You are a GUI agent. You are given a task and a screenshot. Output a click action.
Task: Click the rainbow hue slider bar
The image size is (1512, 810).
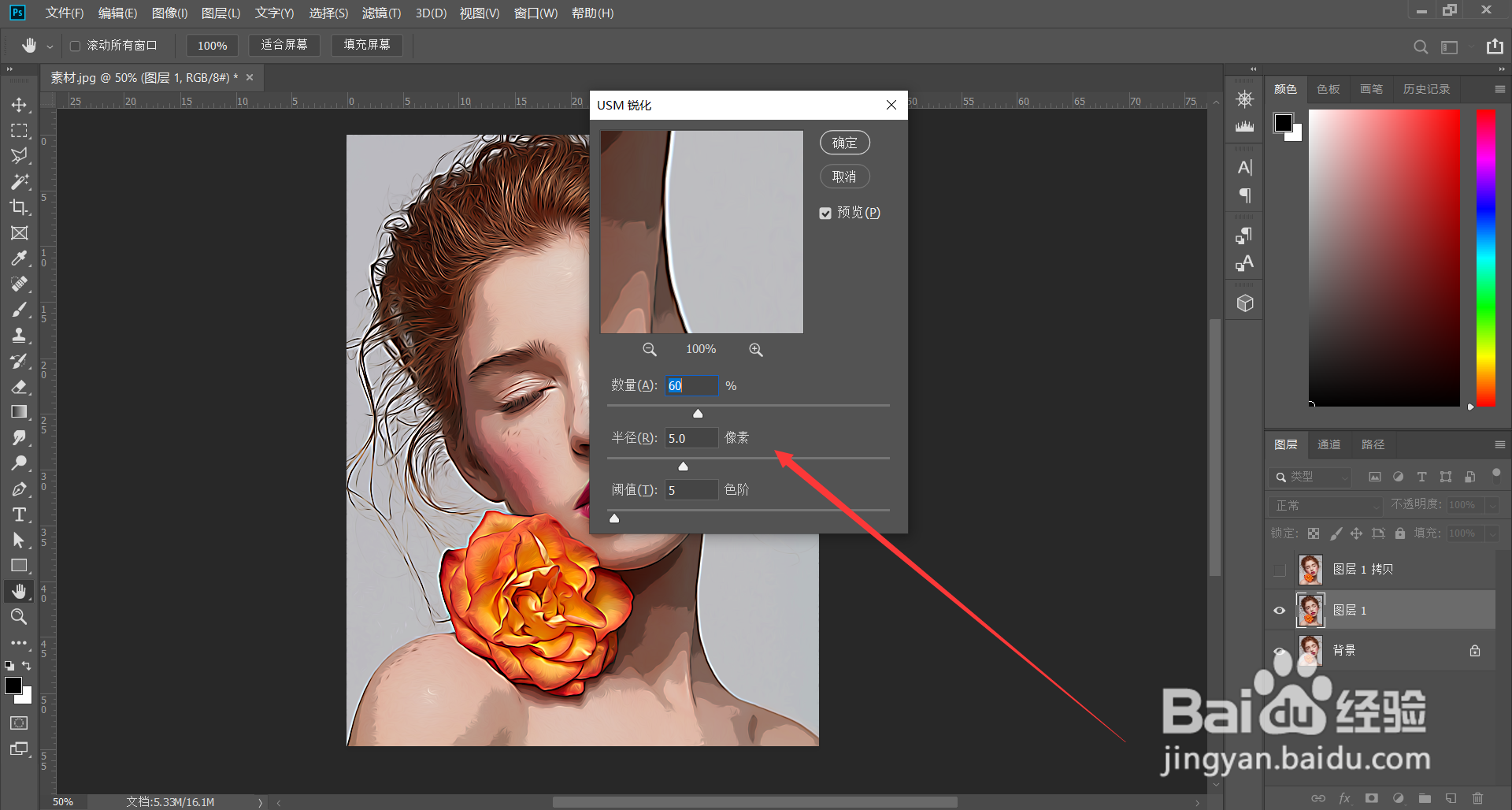point(1486,258)
